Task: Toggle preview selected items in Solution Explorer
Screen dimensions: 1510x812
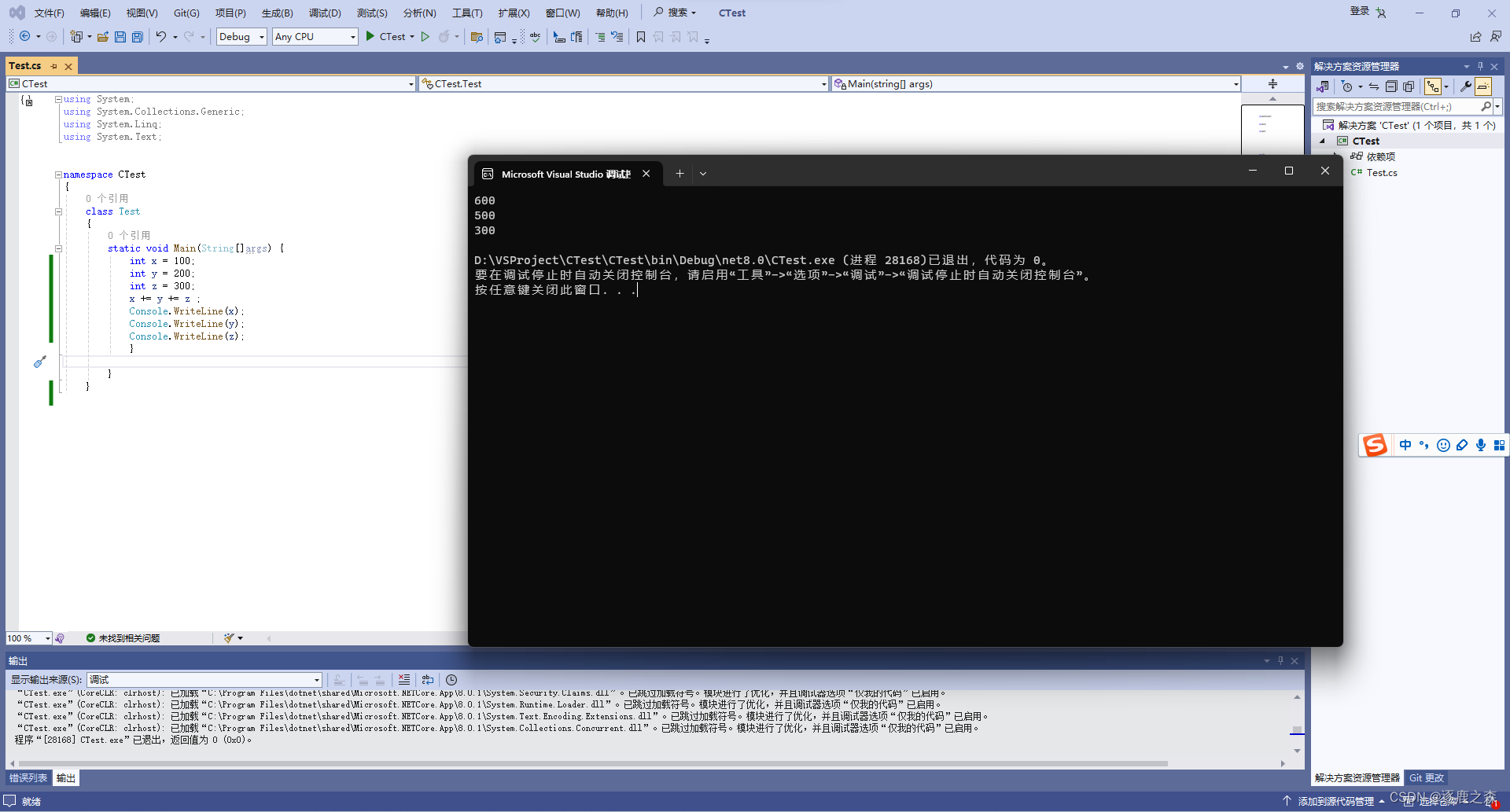Action: click(x=1483, y=86)
